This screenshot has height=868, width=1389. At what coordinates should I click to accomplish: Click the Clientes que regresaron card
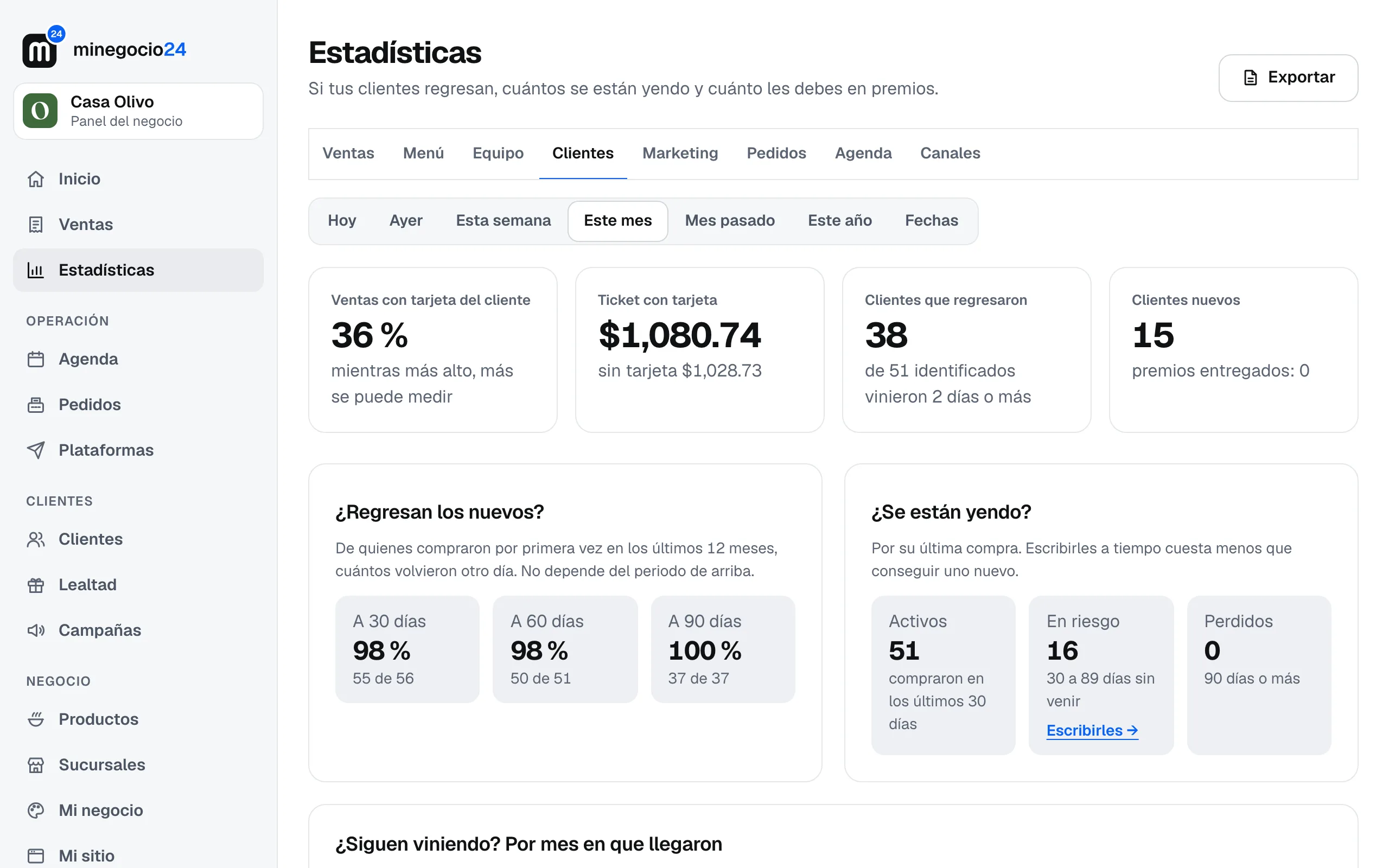(x=966, y=349)
